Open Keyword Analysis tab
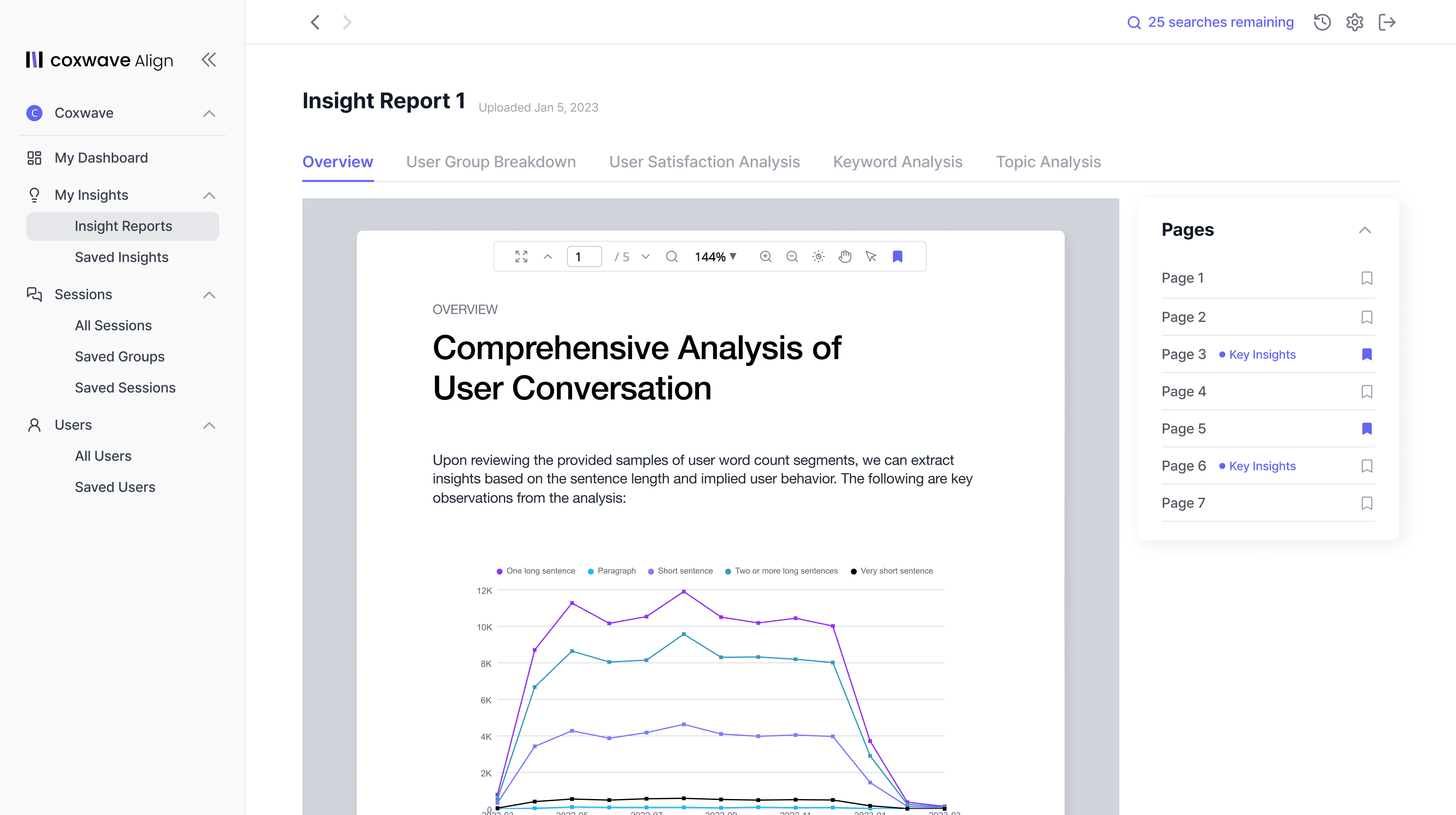Viewport: 1456px width, 815px height. pyautogui.click(x=897, y=162)
